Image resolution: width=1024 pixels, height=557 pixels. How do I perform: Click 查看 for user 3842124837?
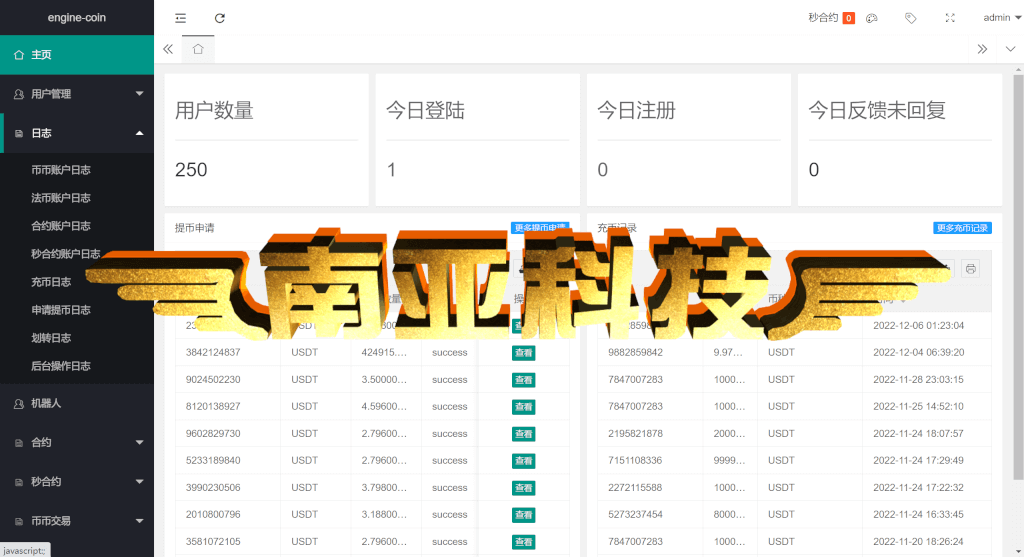click(x=523, y=353)
